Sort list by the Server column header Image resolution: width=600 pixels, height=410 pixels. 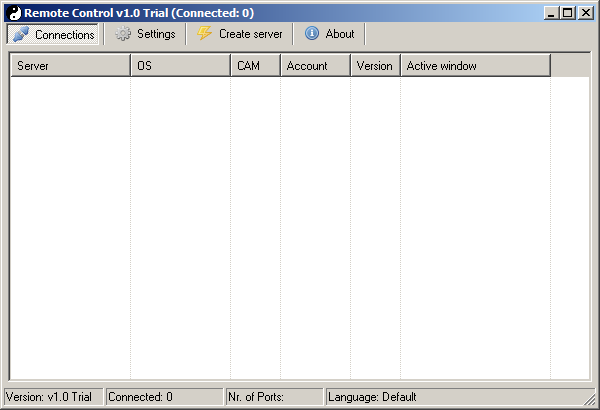tap(70, 66)
